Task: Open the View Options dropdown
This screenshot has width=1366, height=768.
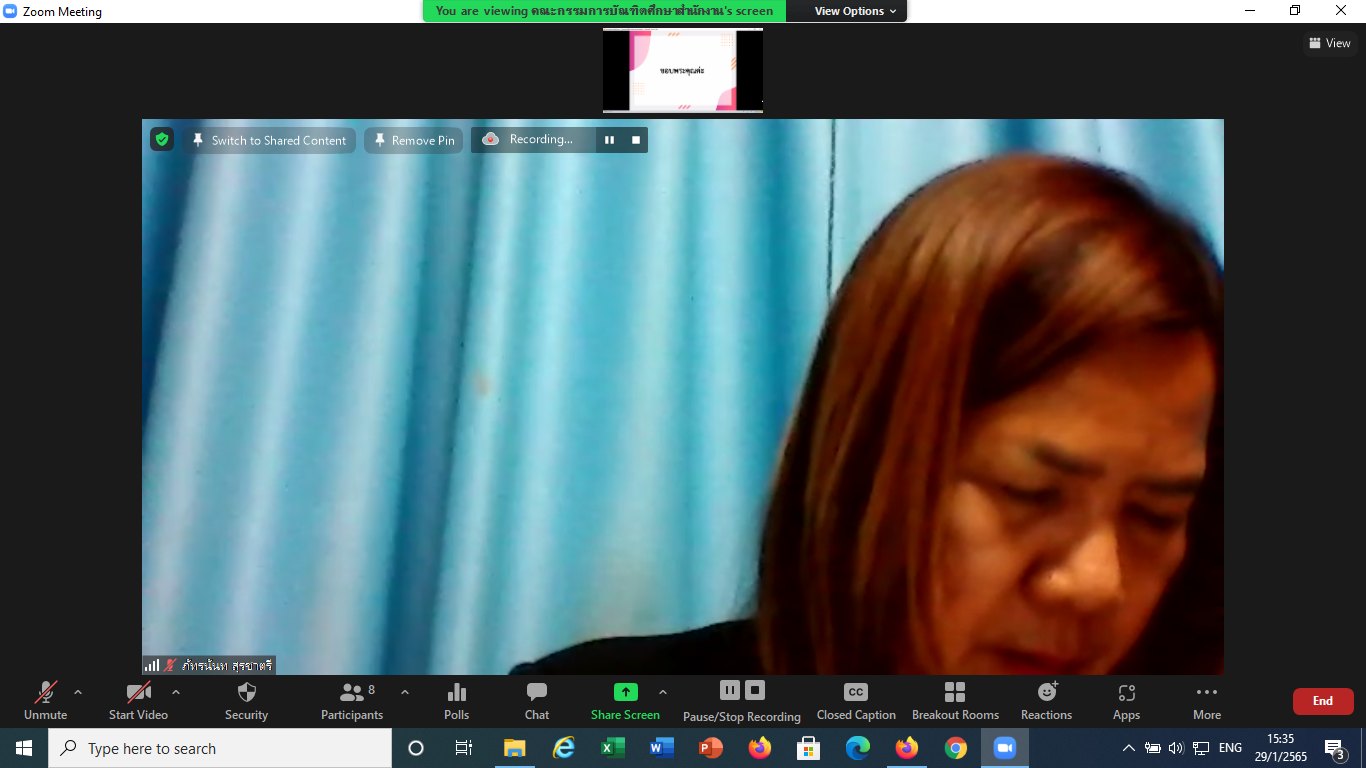Action: point(856,11)
